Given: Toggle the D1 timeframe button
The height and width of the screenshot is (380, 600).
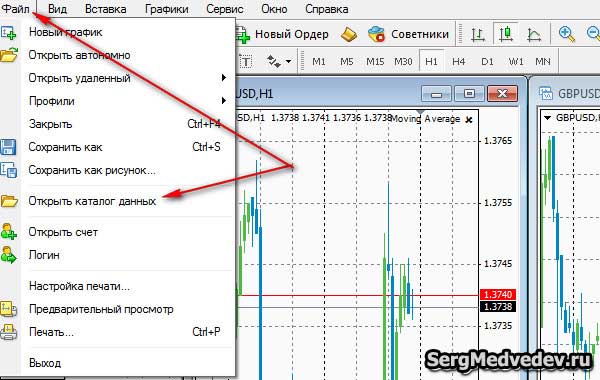Looking at the screenshot, I should point(487,62).
